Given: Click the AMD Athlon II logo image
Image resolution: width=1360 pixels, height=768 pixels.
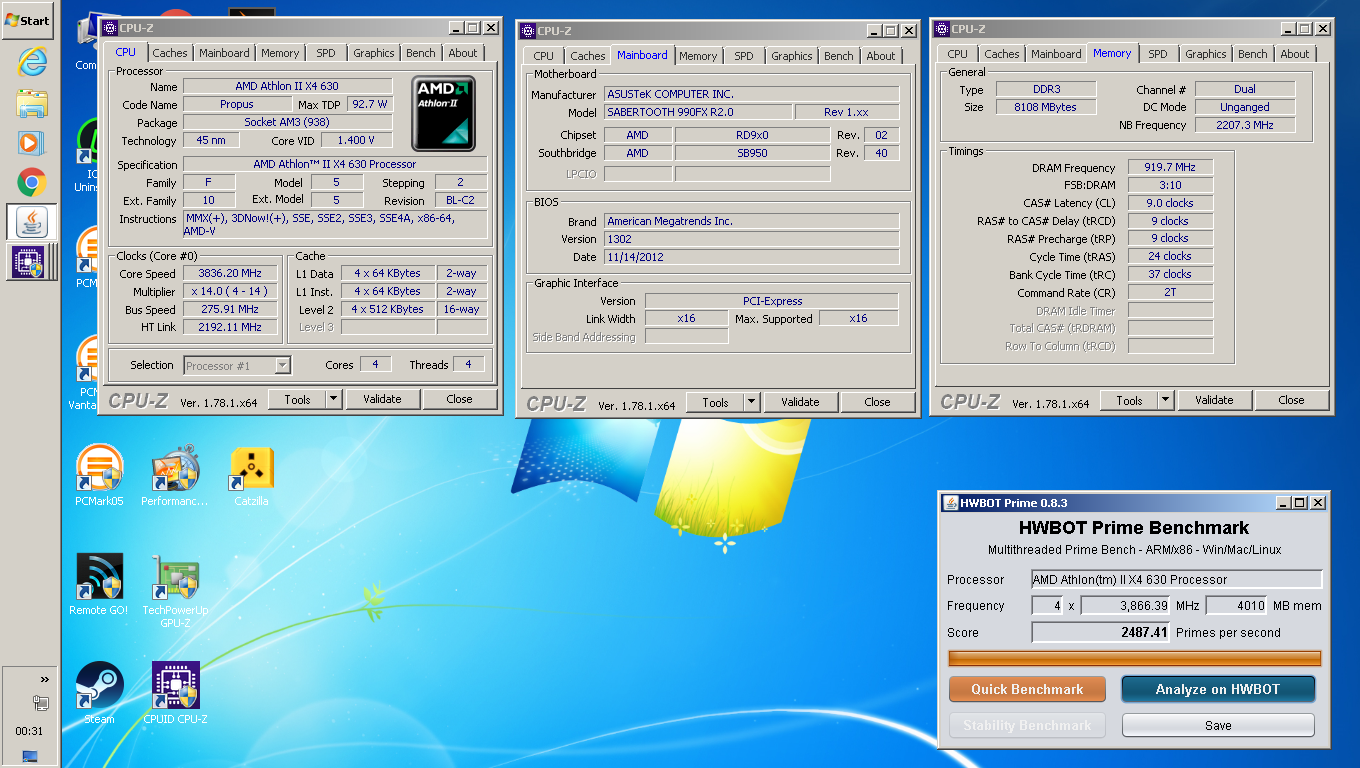Looking at the screenshot, I should click(444, 113).
